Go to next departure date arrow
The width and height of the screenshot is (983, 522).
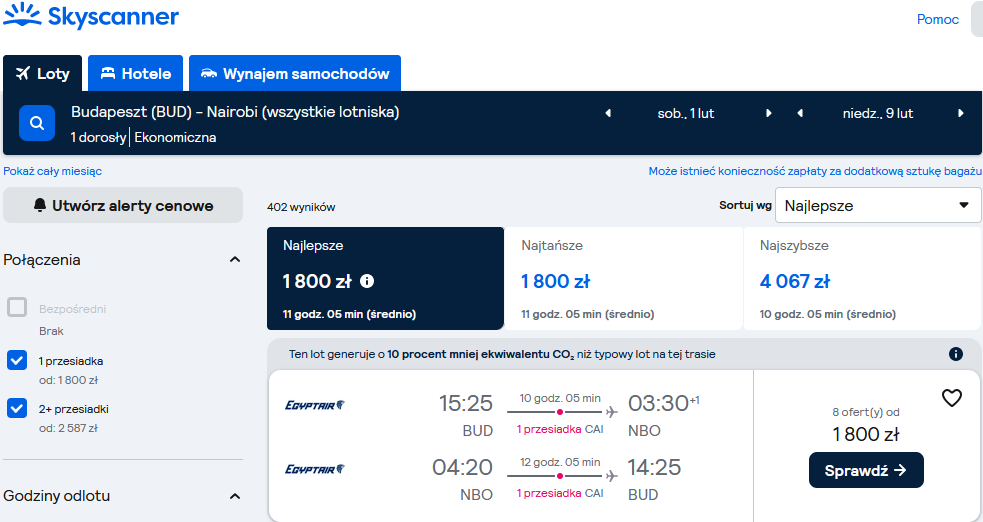pyautogui.click(x=769, y=113)
